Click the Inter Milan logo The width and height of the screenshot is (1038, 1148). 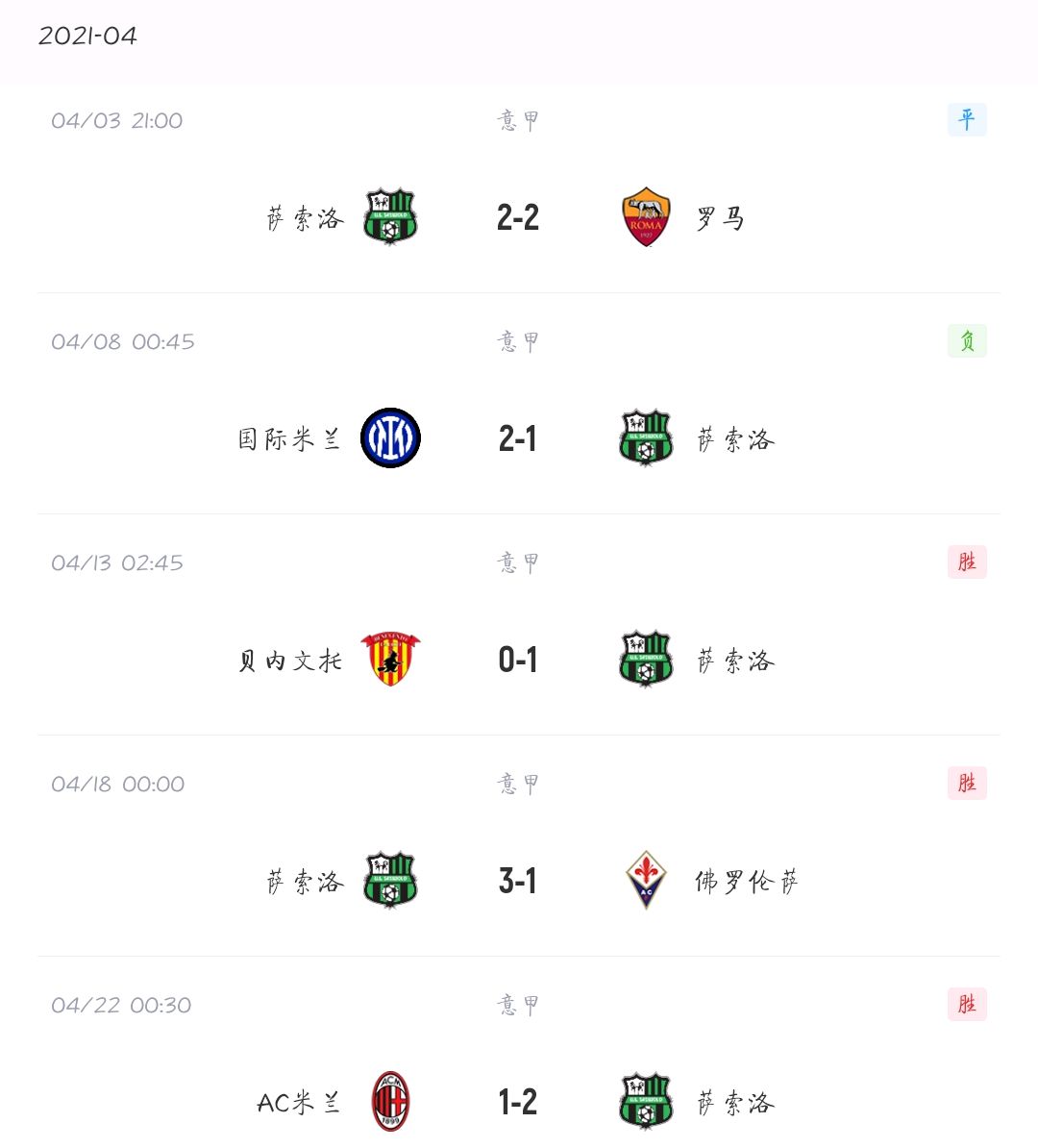[x=390, y=438]
